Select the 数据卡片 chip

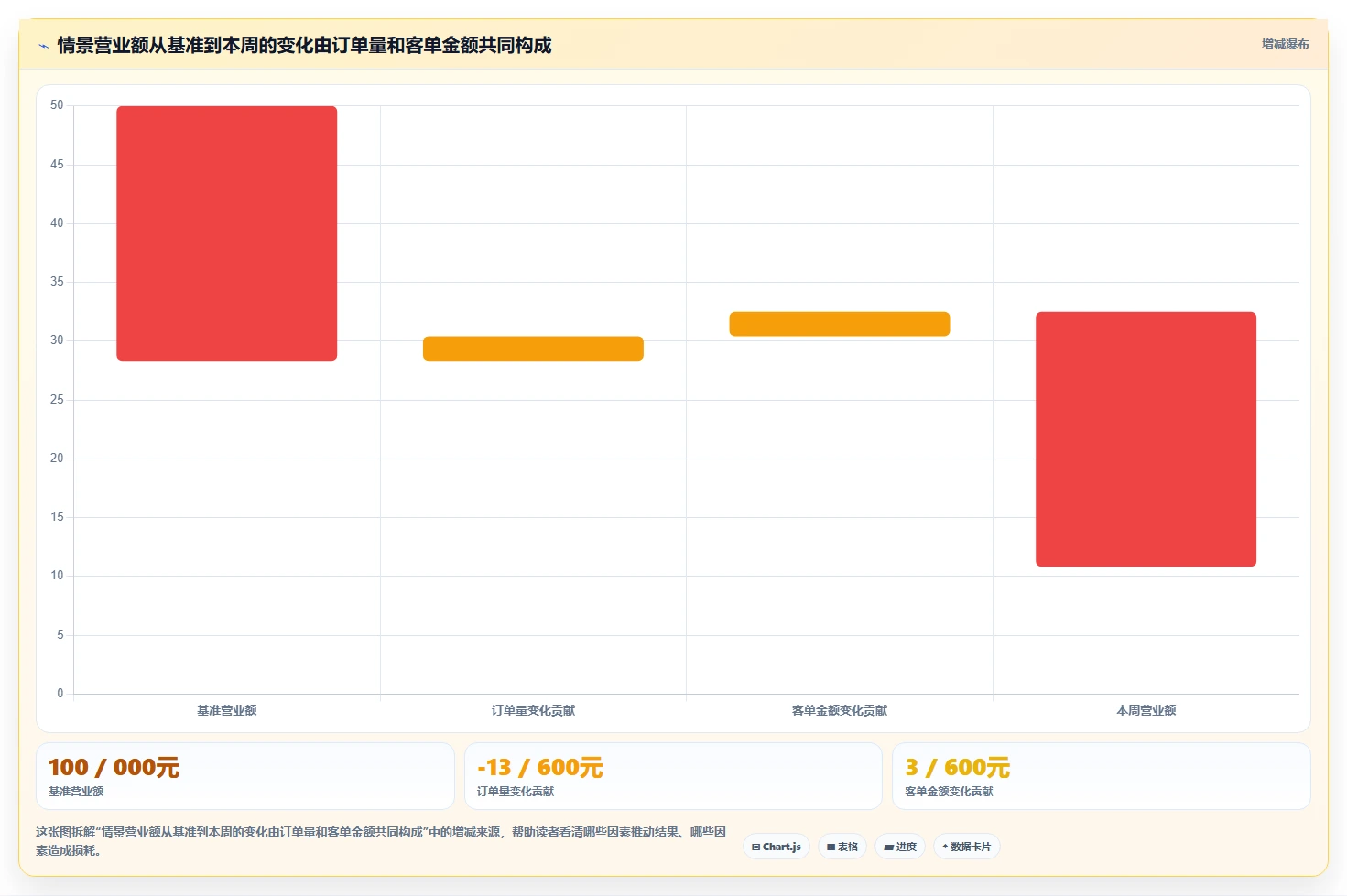(x=967, y=847)
